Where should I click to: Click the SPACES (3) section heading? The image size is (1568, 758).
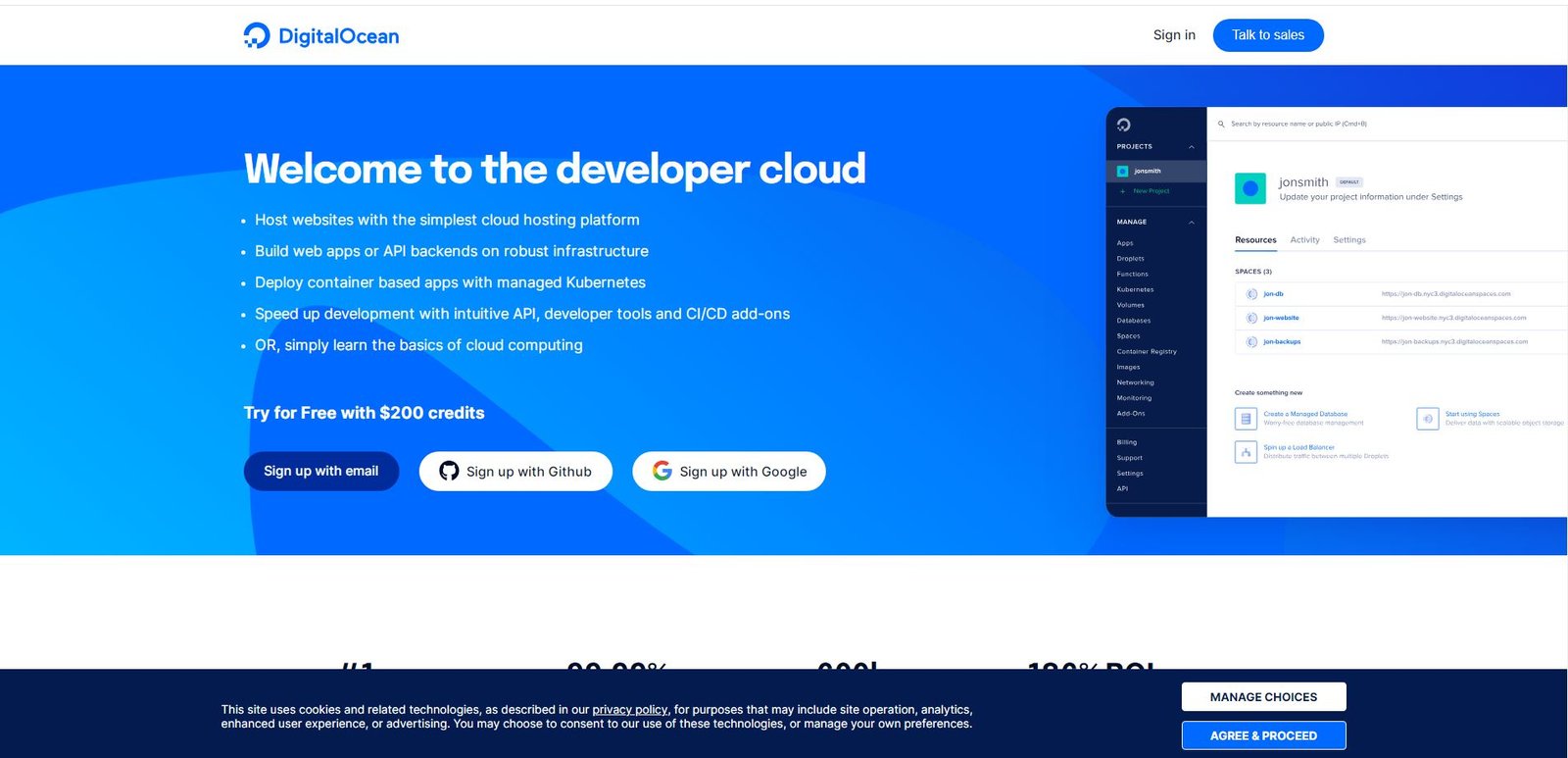tap(1253, 272)
